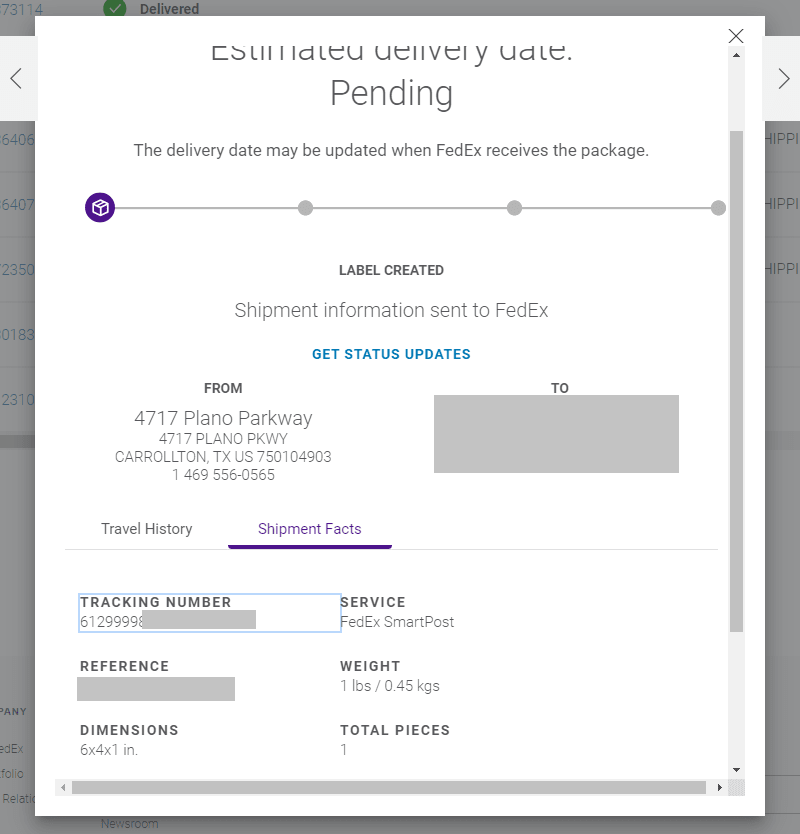
Task: Go to previous shipment with left chevron
Action: (x=16, y=79)
